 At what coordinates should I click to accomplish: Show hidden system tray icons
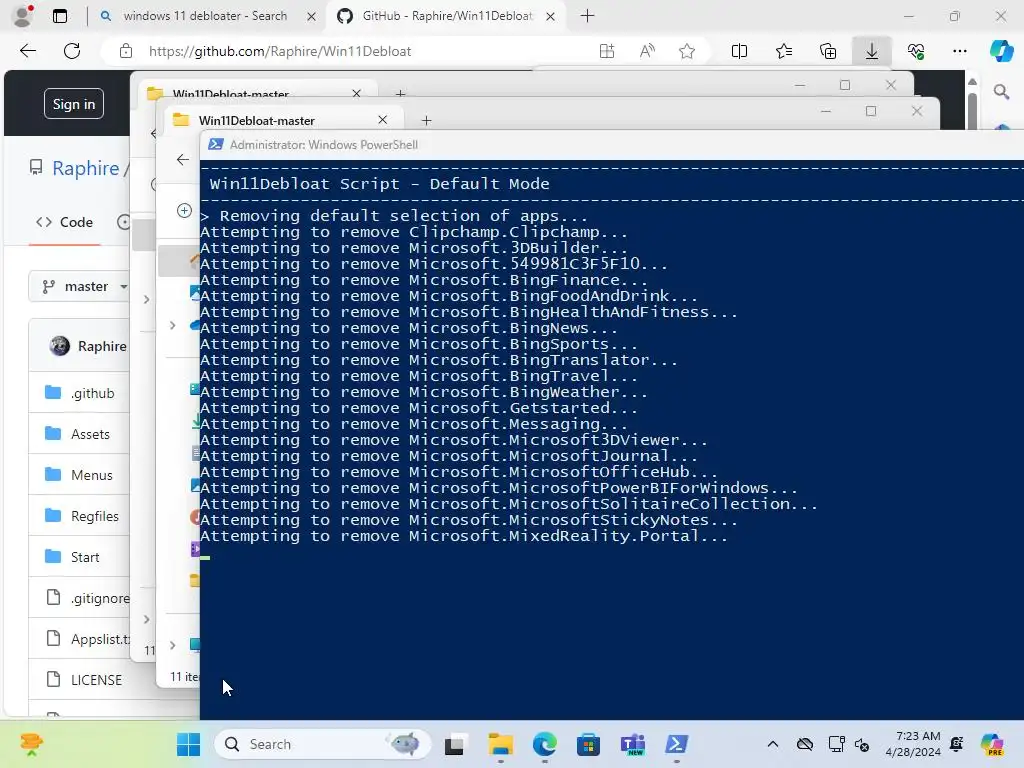click(x=773, y=744)
